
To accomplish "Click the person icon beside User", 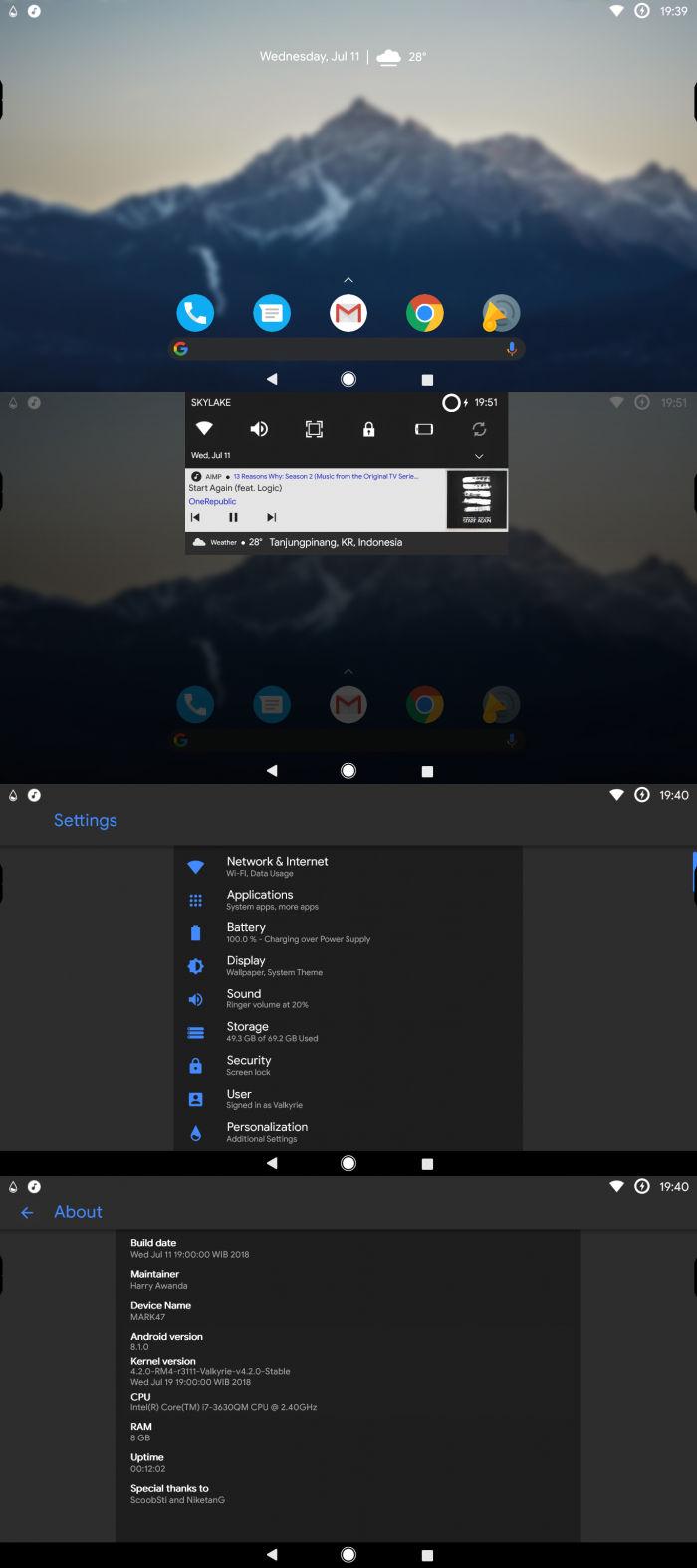I will [x=196, y=1099].
